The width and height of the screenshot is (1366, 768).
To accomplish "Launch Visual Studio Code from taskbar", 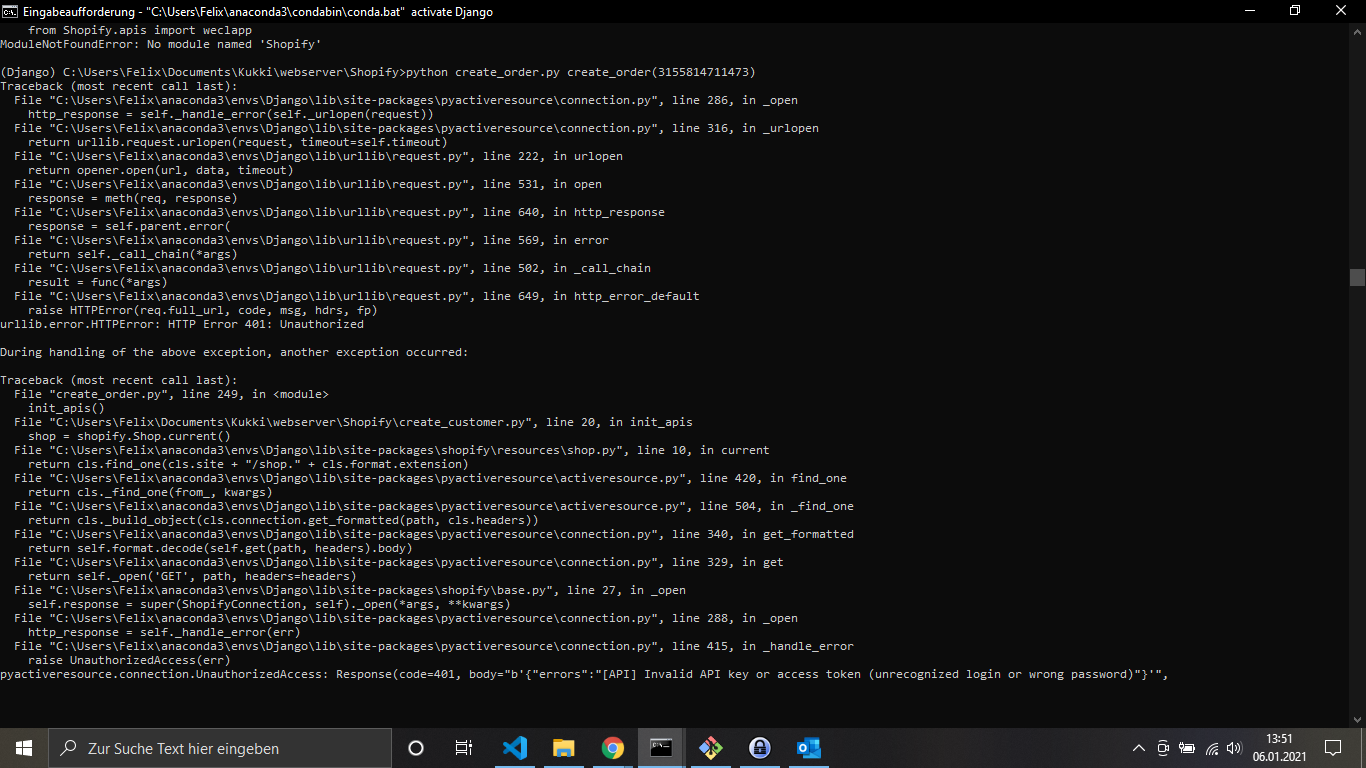I will click(x=514, y=747).
